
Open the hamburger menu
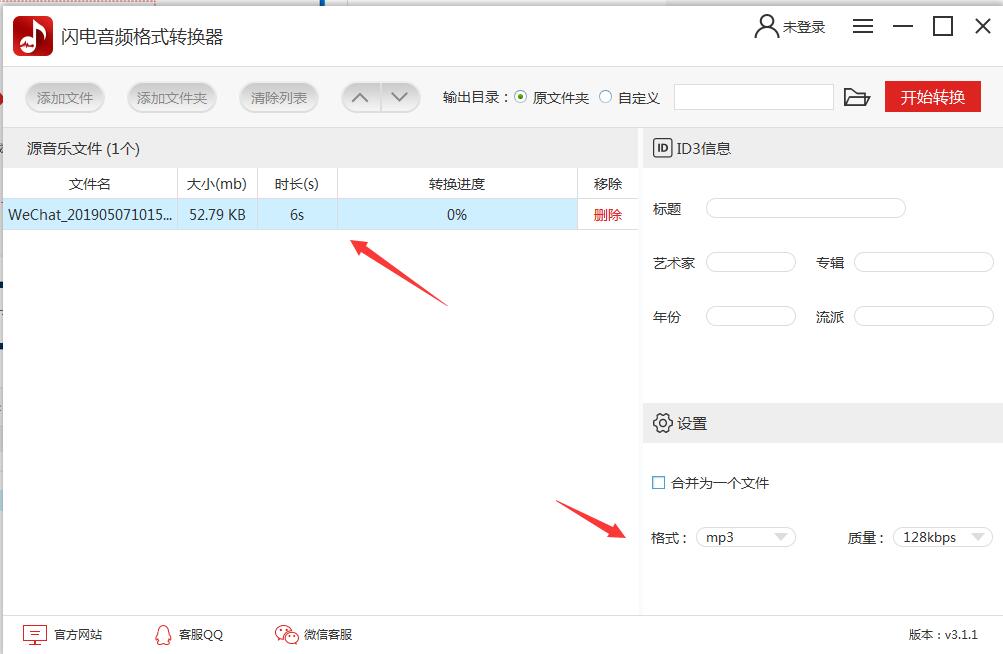pyautogui.click(x=863, y=26)
